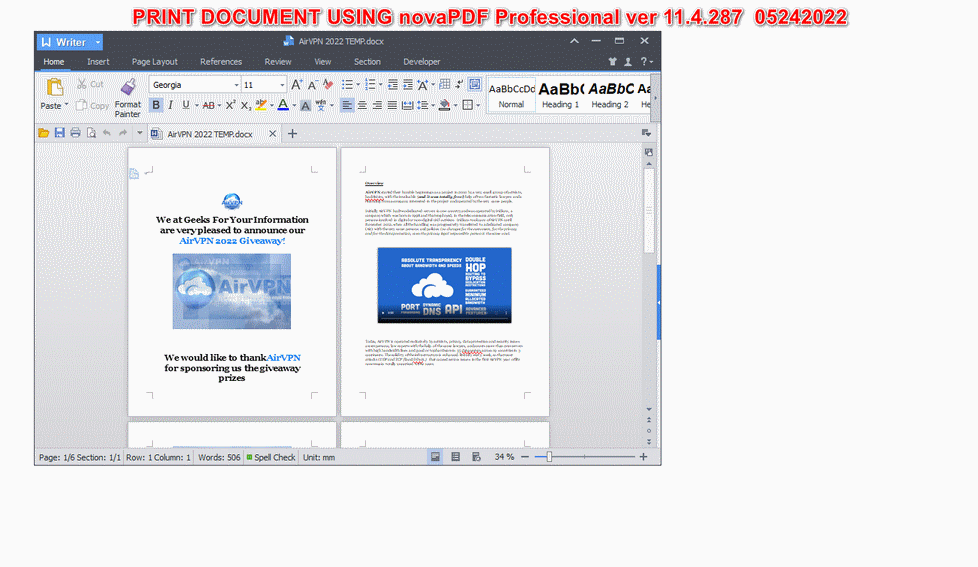Open the Page Layout ribbon tab
The image size is (978, 567).
[155, 62]
